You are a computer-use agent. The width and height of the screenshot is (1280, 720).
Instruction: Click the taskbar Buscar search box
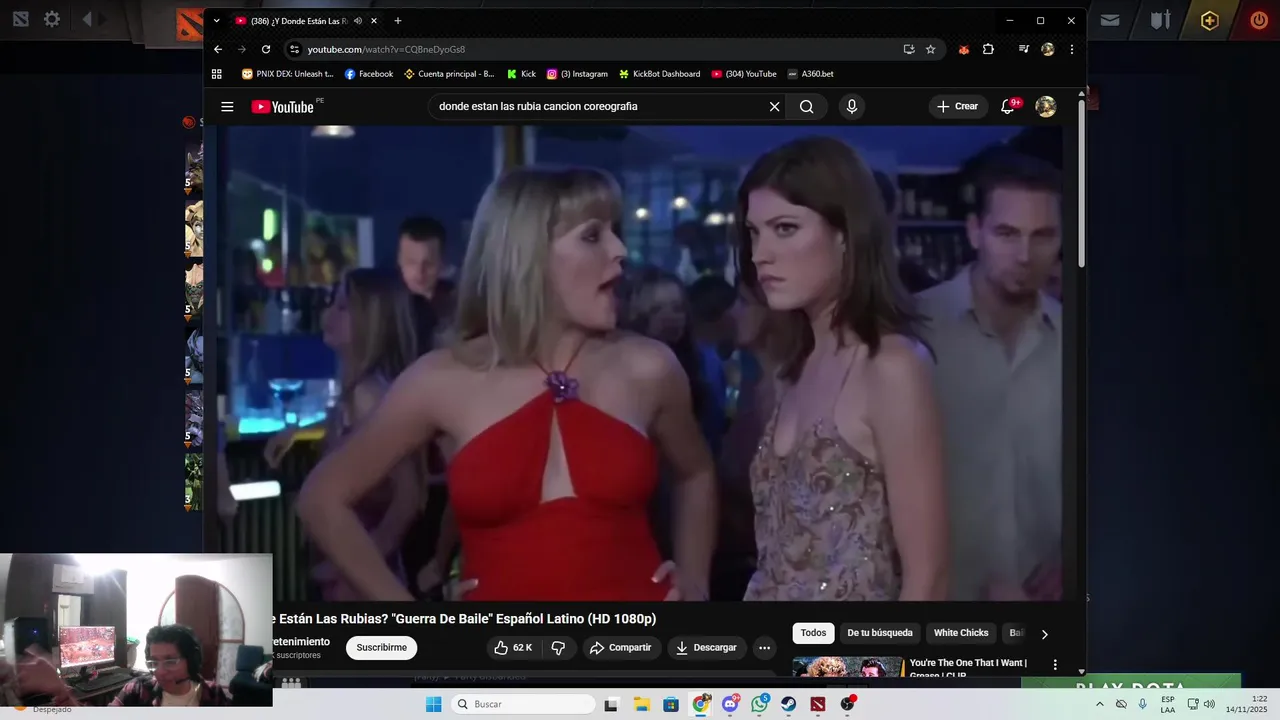pyautogui.click(x=521, y=704)
